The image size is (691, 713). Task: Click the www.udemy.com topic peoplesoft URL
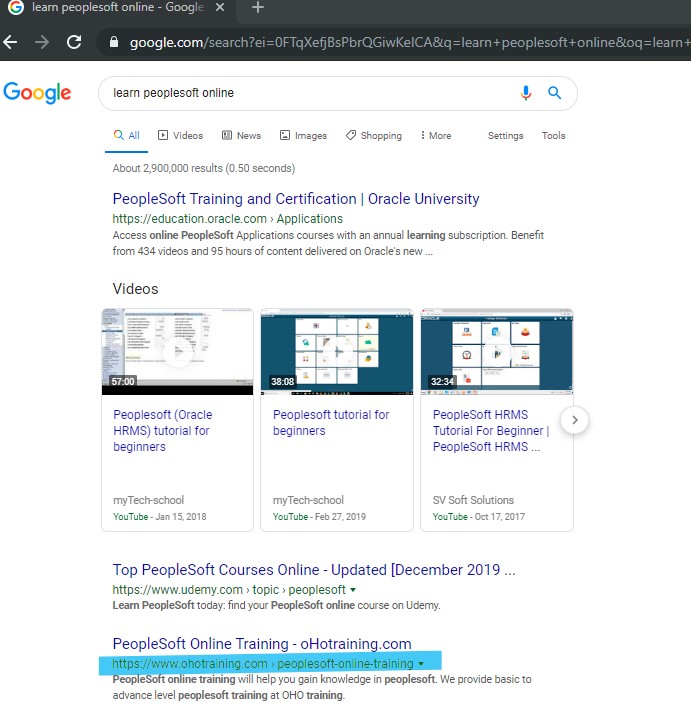pos(229,590)
